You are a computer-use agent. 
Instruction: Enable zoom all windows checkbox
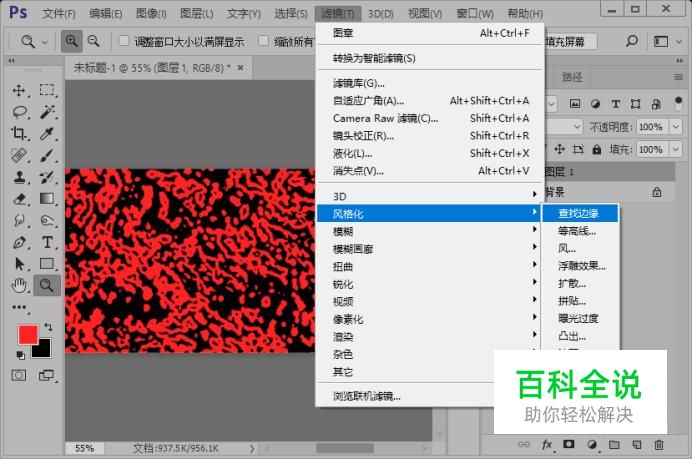[x=263, y=41]
